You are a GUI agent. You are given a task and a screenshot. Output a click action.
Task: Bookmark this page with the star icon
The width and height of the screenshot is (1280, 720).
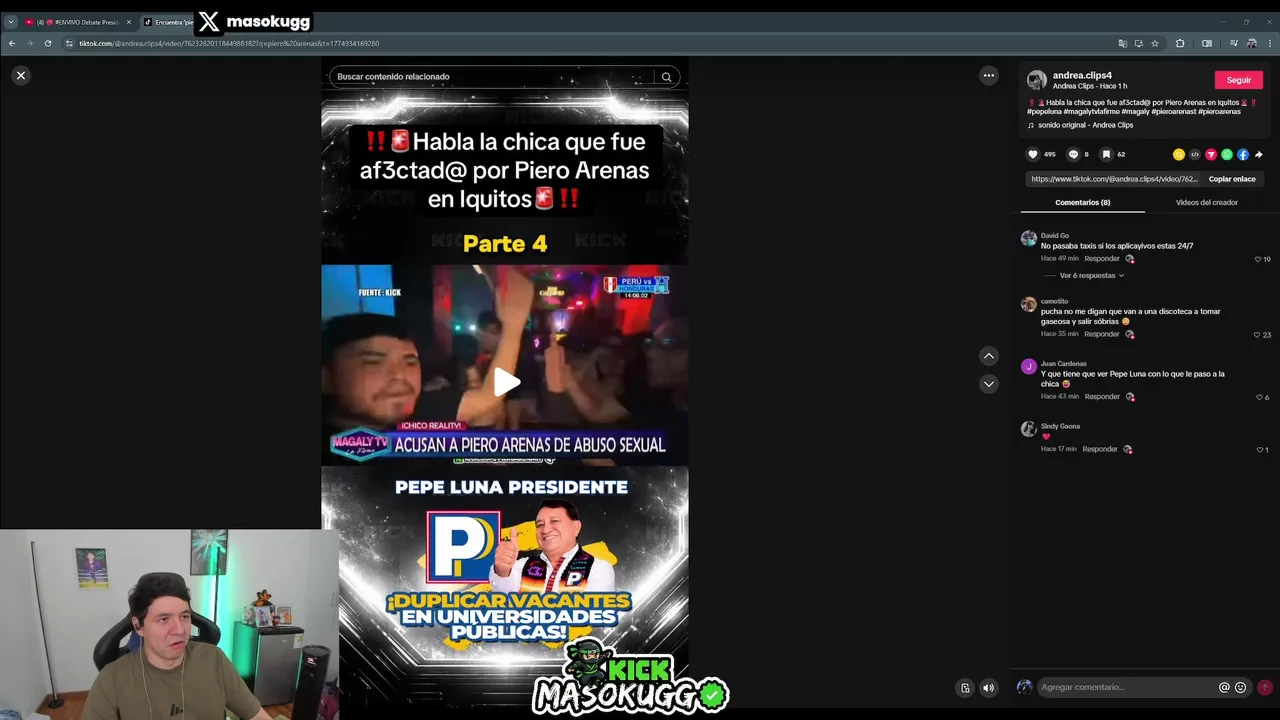1155,43
